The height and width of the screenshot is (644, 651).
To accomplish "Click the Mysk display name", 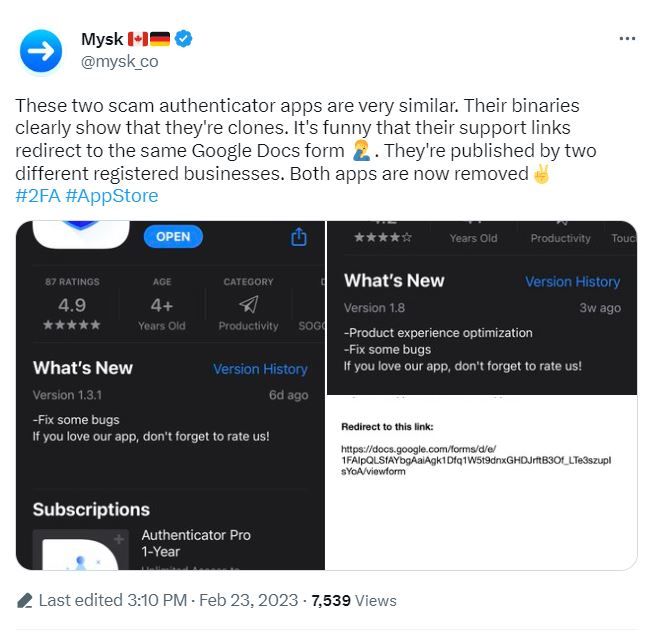I will (x=101, y=39).
